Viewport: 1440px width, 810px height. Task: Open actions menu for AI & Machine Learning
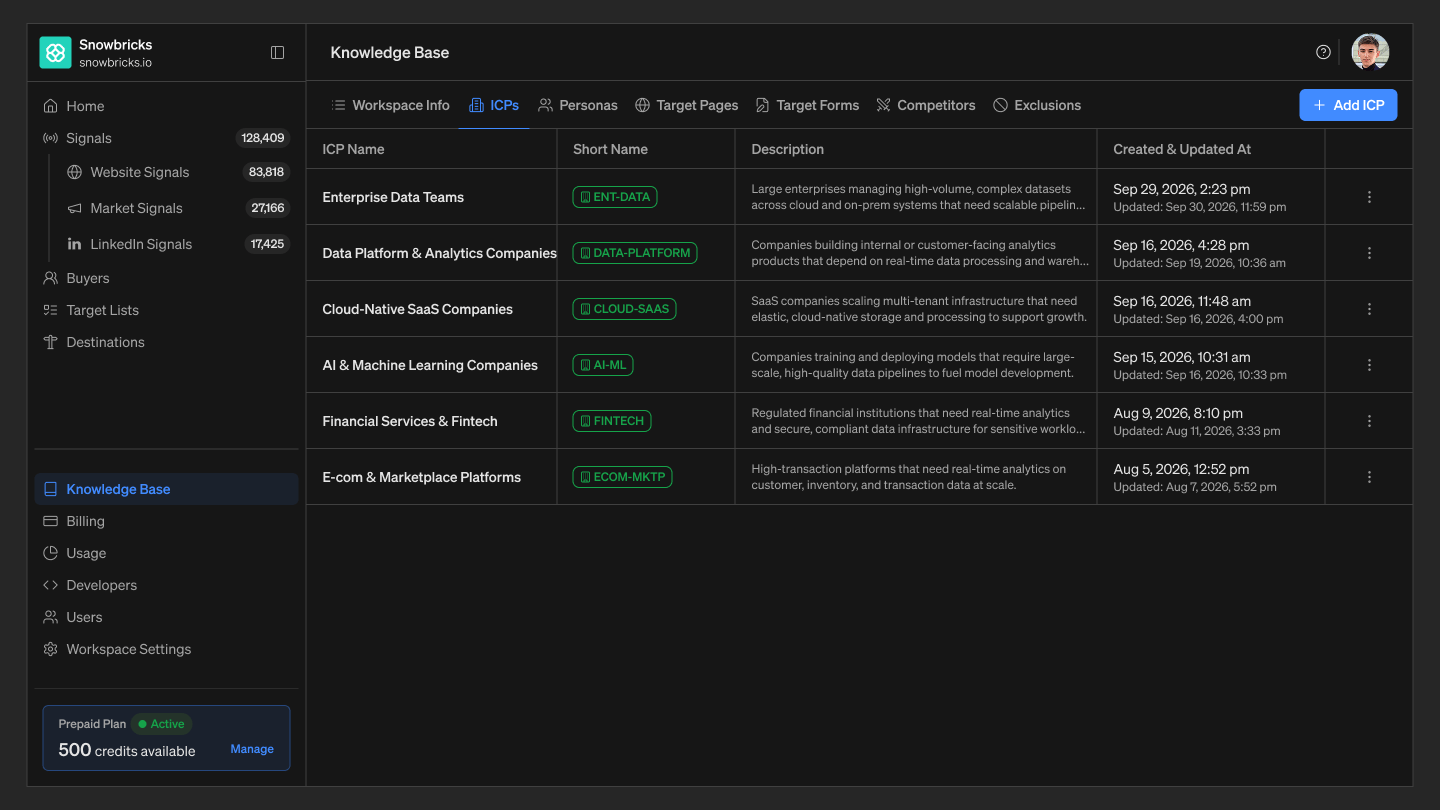(1369, 365)
